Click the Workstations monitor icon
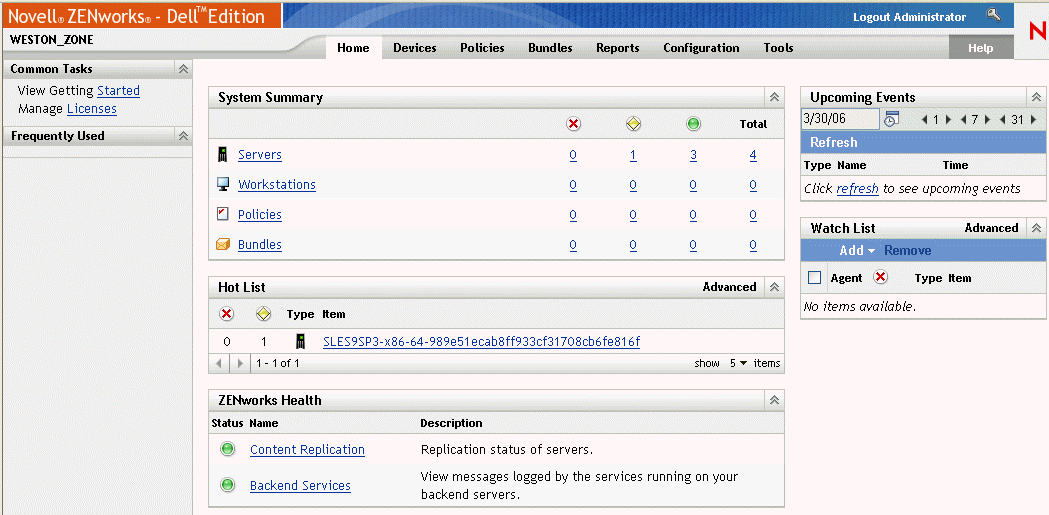Viewport: 1049px width, 515px height. 223,185
